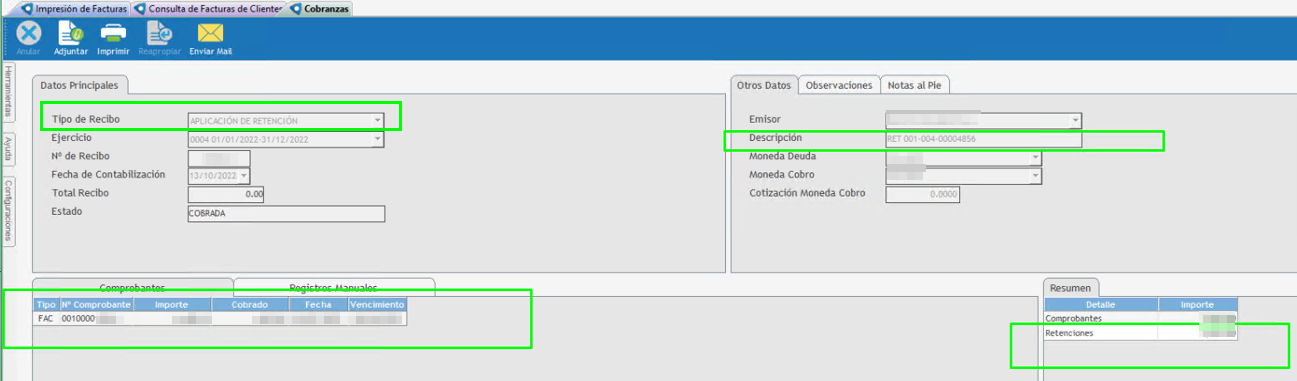1297x381 pixels.
Task: Select the Resumen tab
Action: pyautogui.click(x=1071, y=287)
